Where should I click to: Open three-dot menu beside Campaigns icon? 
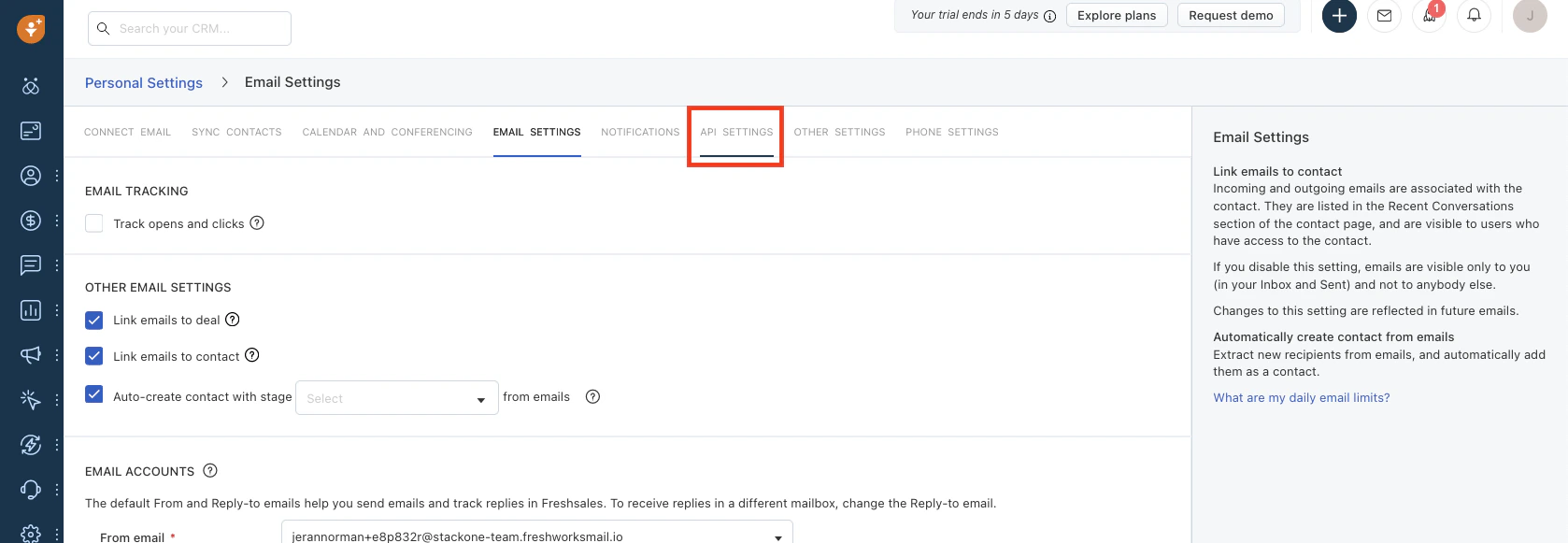(x=57, y=355)
